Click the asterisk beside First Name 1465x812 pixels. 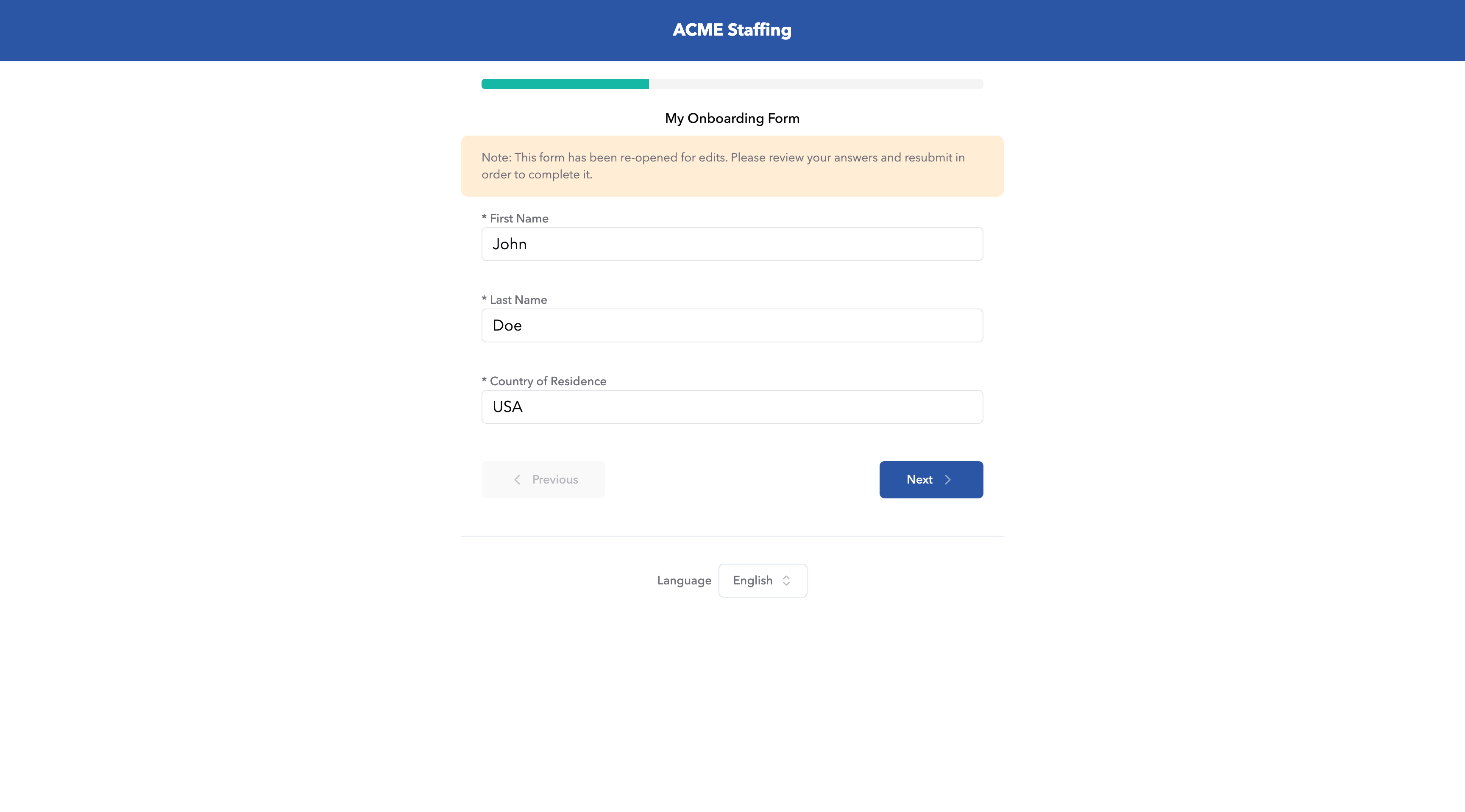(x=484, y=217)
